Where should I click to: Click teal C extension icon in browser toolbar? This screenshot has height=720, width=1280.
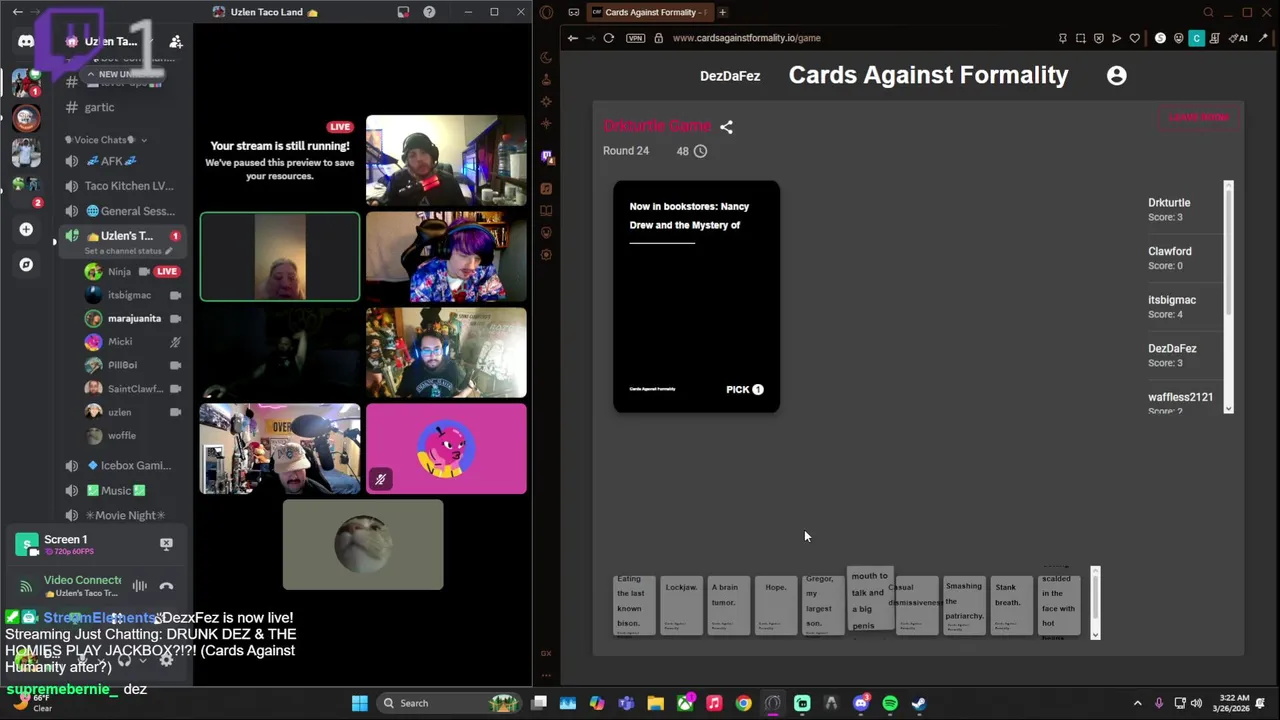click(x=1196, y=38)
